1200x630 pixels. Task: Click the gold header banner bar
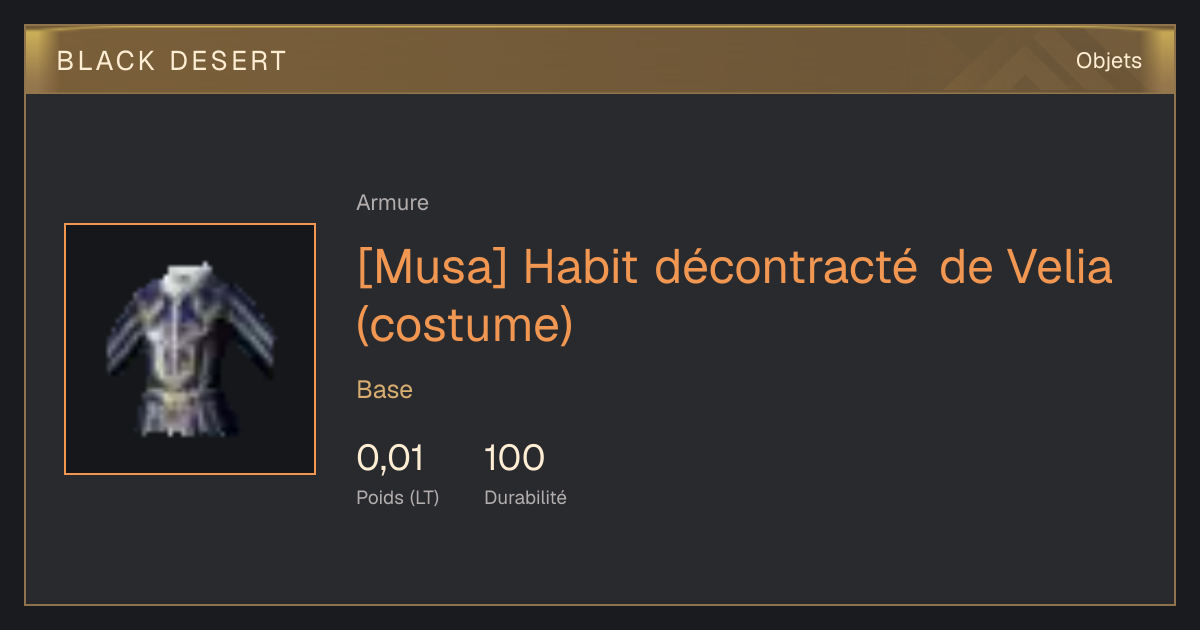600,61
